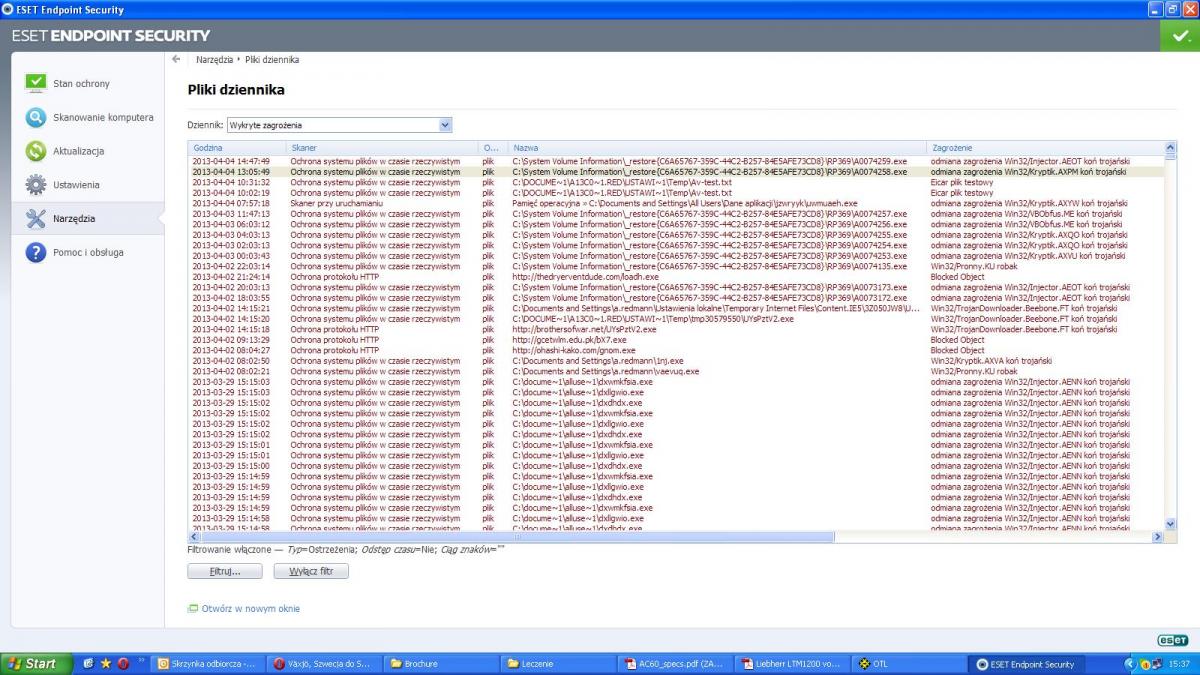Viewport: 1200px width, 675px height.
Task: Click the Ustawienia gear icon
Action: (x=36, y=185)
